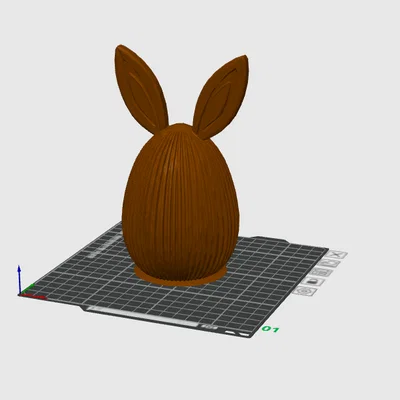Image resolution: width=400 pixels, height=400 pixels.
Task: Select the ribbed brown egg body
Action: click(180, 203)
